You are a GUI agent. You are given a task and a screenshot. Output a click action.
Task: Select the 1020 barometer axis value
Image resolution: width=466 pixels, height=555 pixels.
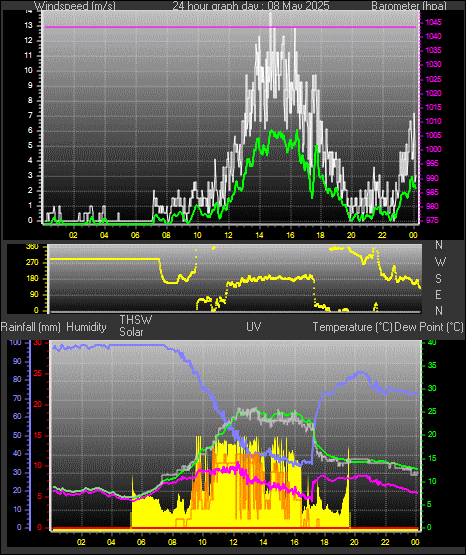(433, 93)
